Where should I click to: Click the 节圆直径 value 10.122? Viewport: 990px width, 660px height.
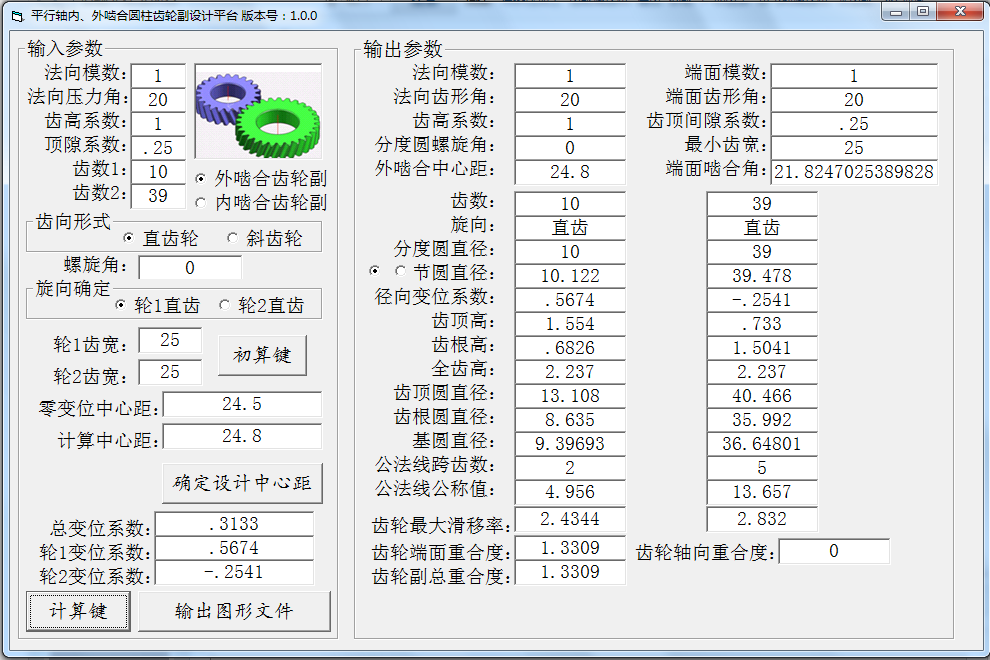[570, 276]
